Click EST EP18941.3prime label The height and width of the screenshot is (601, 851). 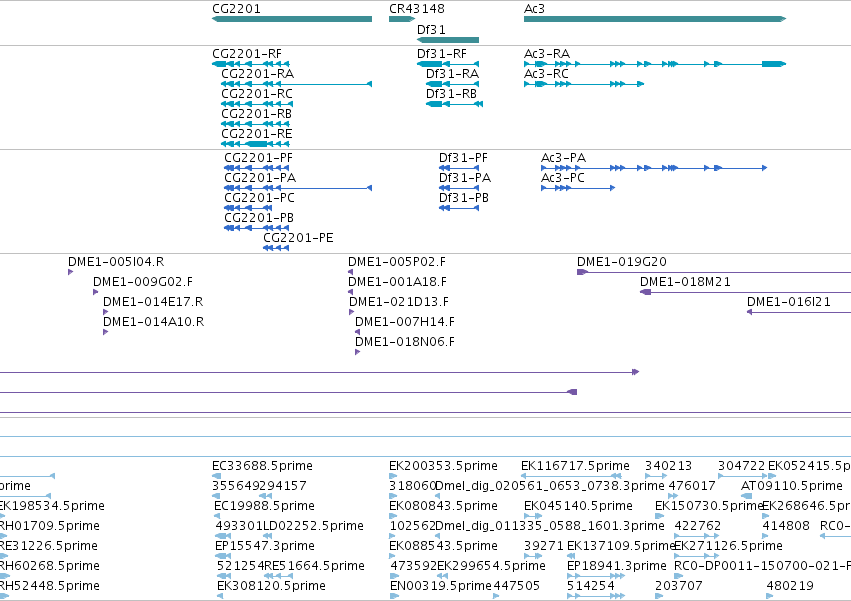tap(617, 567)
